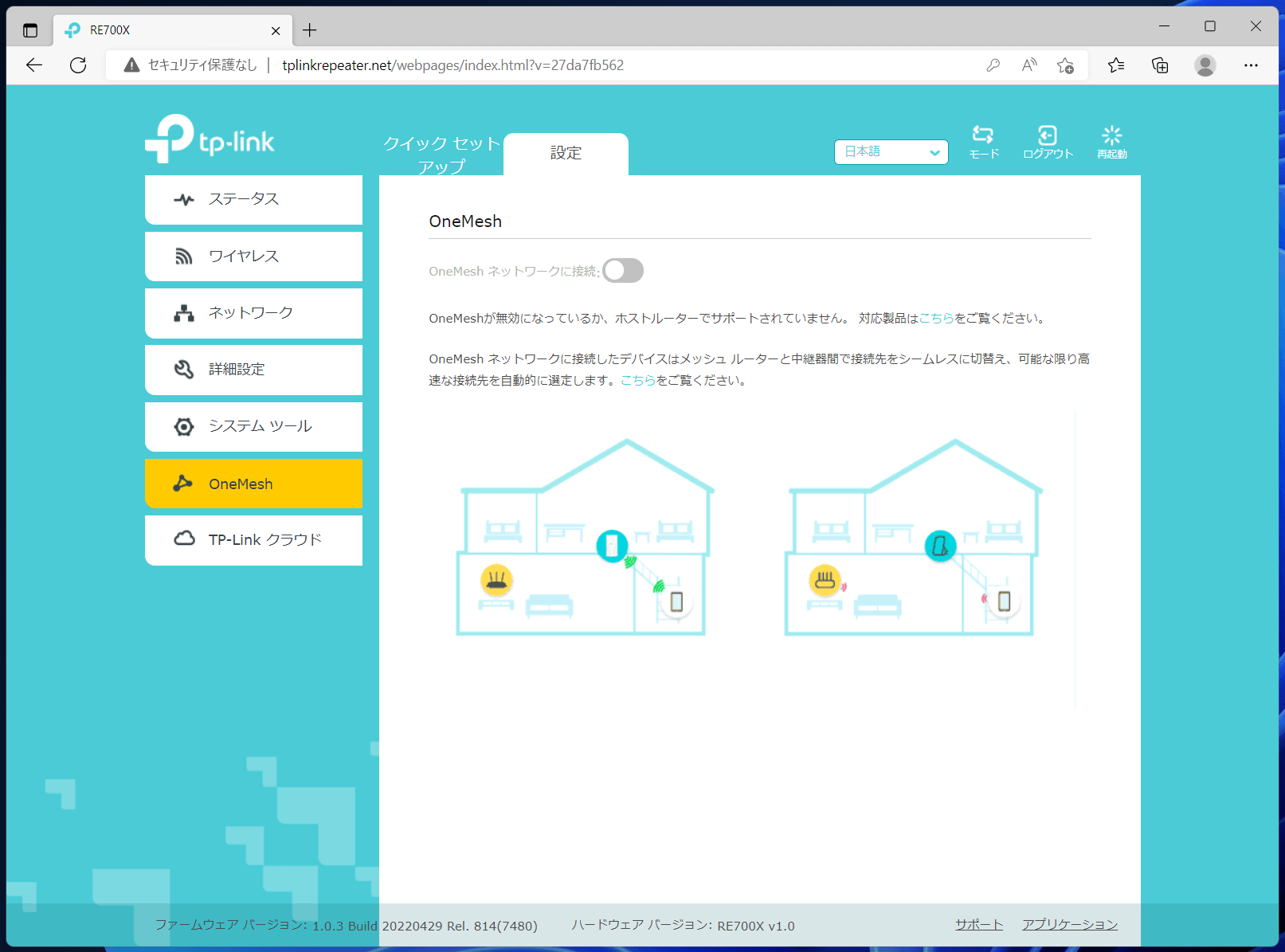This screenshot has height=952, width=1285.
Task: Click the security warning triangle icon
Action: click(x=132, y=65)
